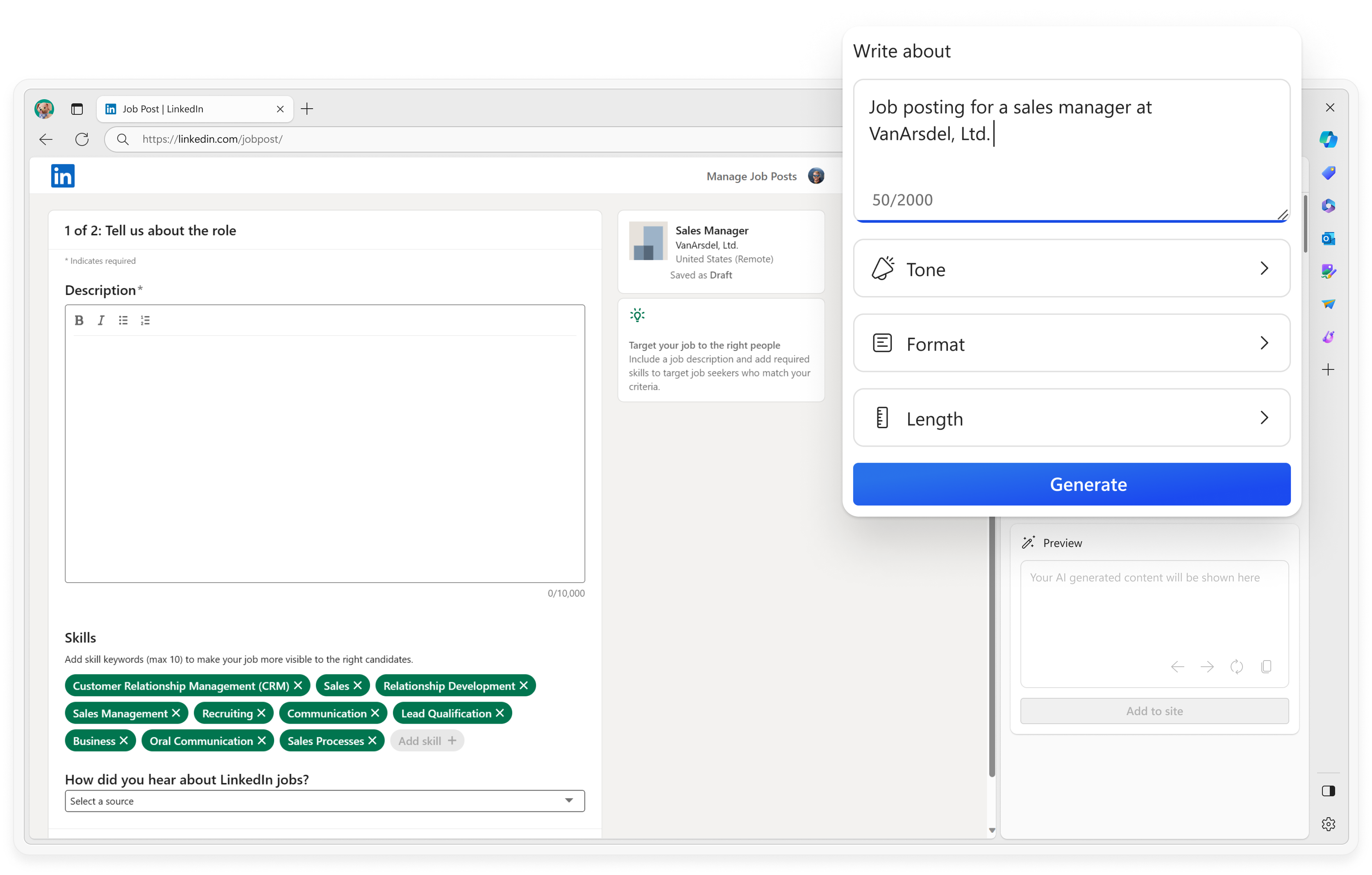This screenshot has height=875, width=1372.
Task: Click the browser address bar
Action: click(473, 139)
